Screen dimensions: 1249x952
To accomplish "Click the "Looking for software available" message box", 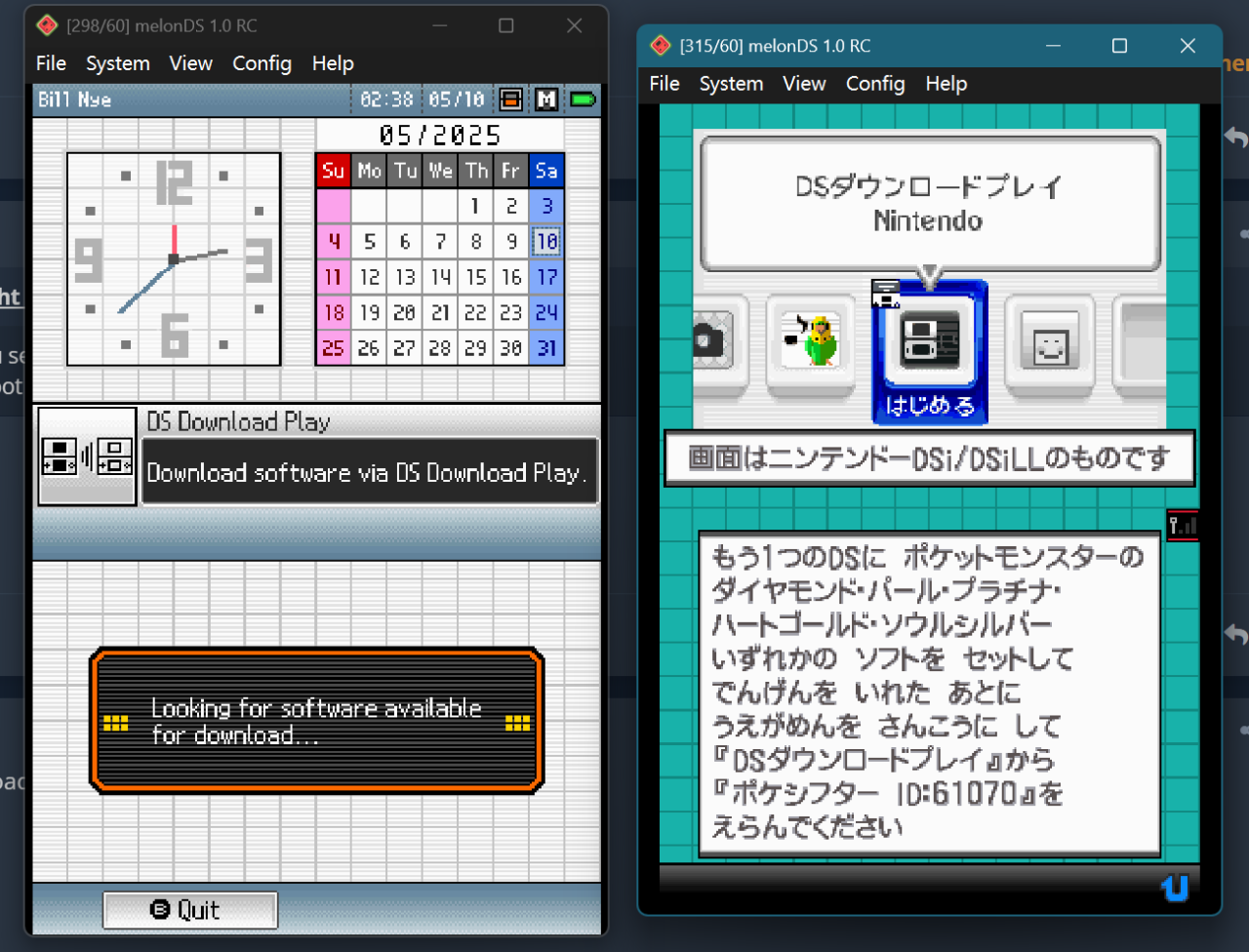I will pyautogui.click(x=316, y=721).
